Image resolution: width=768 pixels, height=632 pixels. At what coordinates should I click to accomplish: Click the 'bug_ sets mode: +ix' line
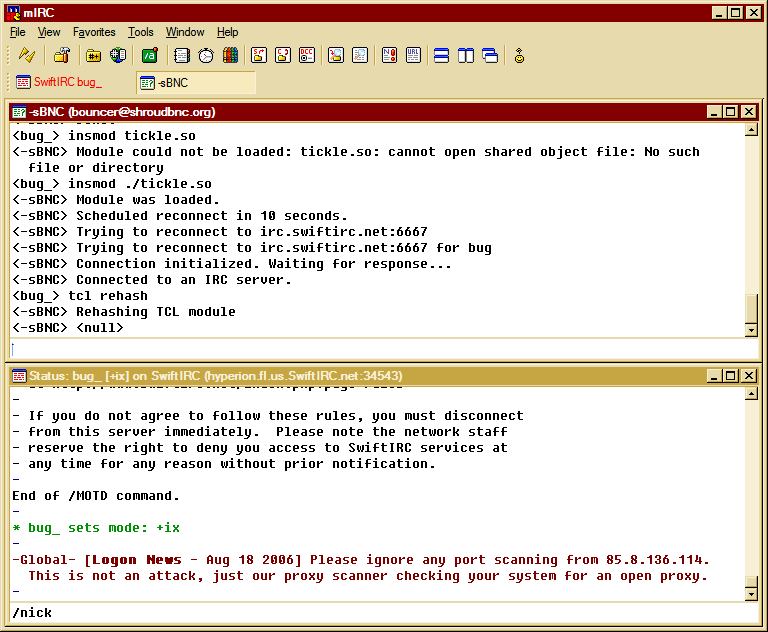point(96,528)
